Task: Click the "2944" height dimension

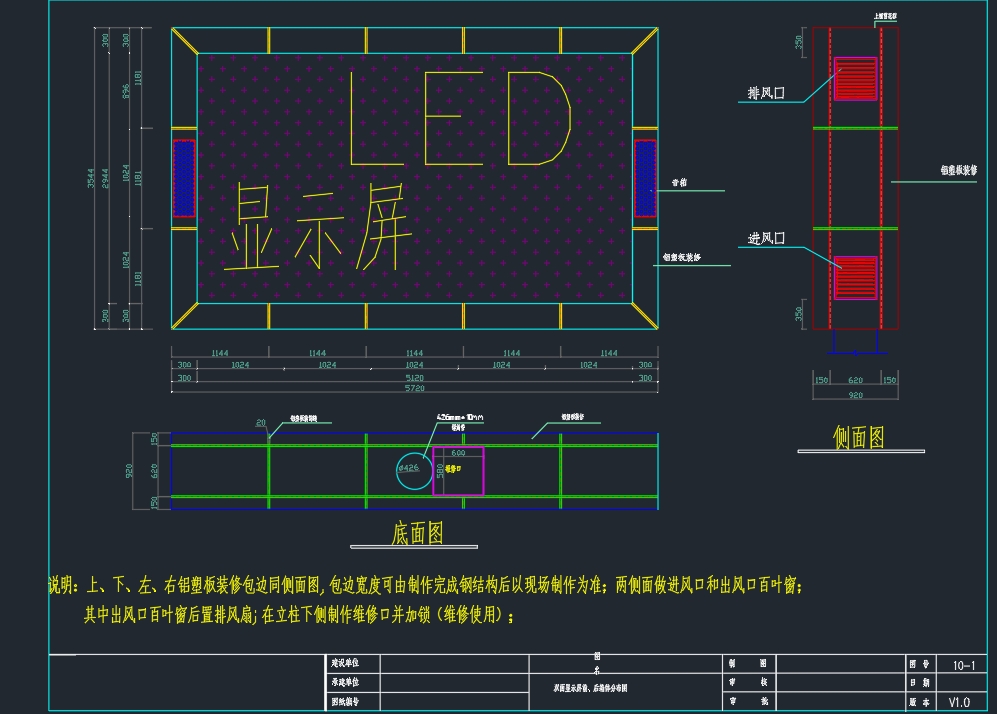Action: (106, 178)
